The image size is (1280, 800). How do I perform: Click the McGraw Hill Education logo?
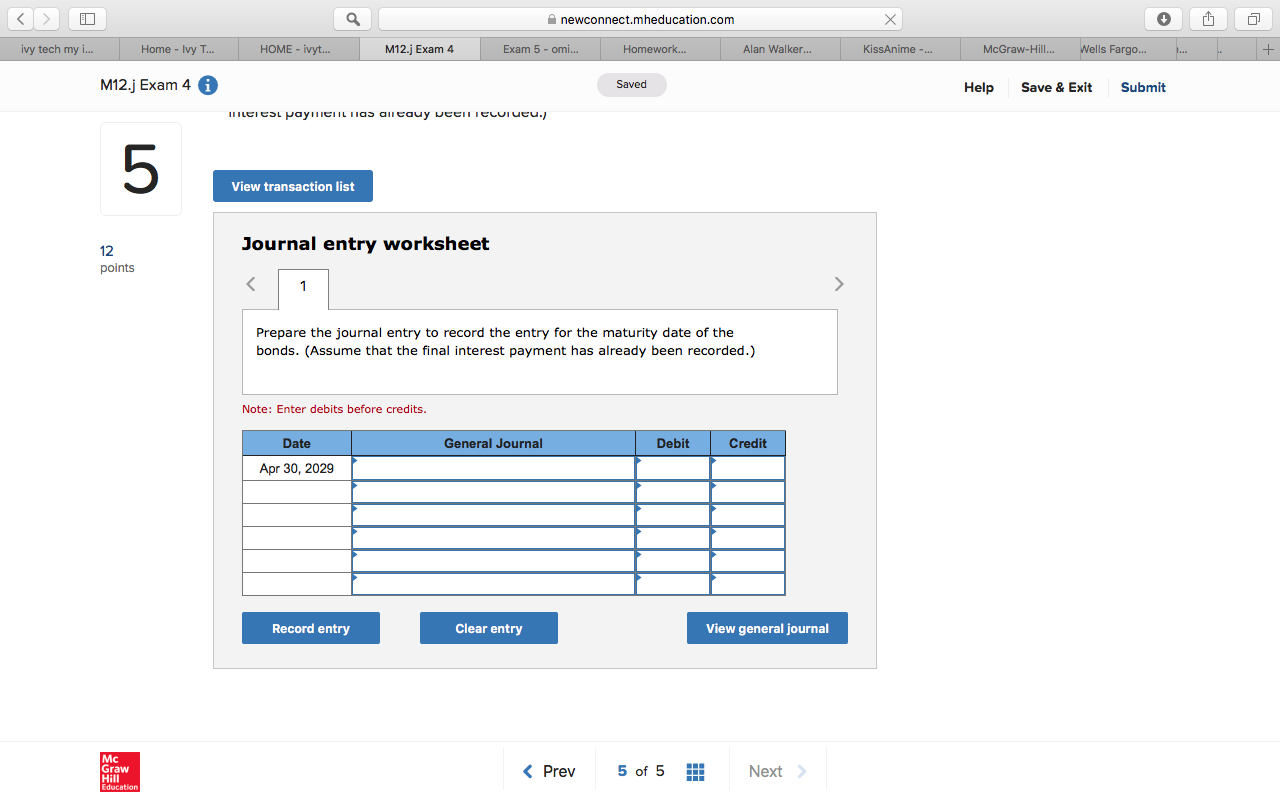tap(120, 772)
